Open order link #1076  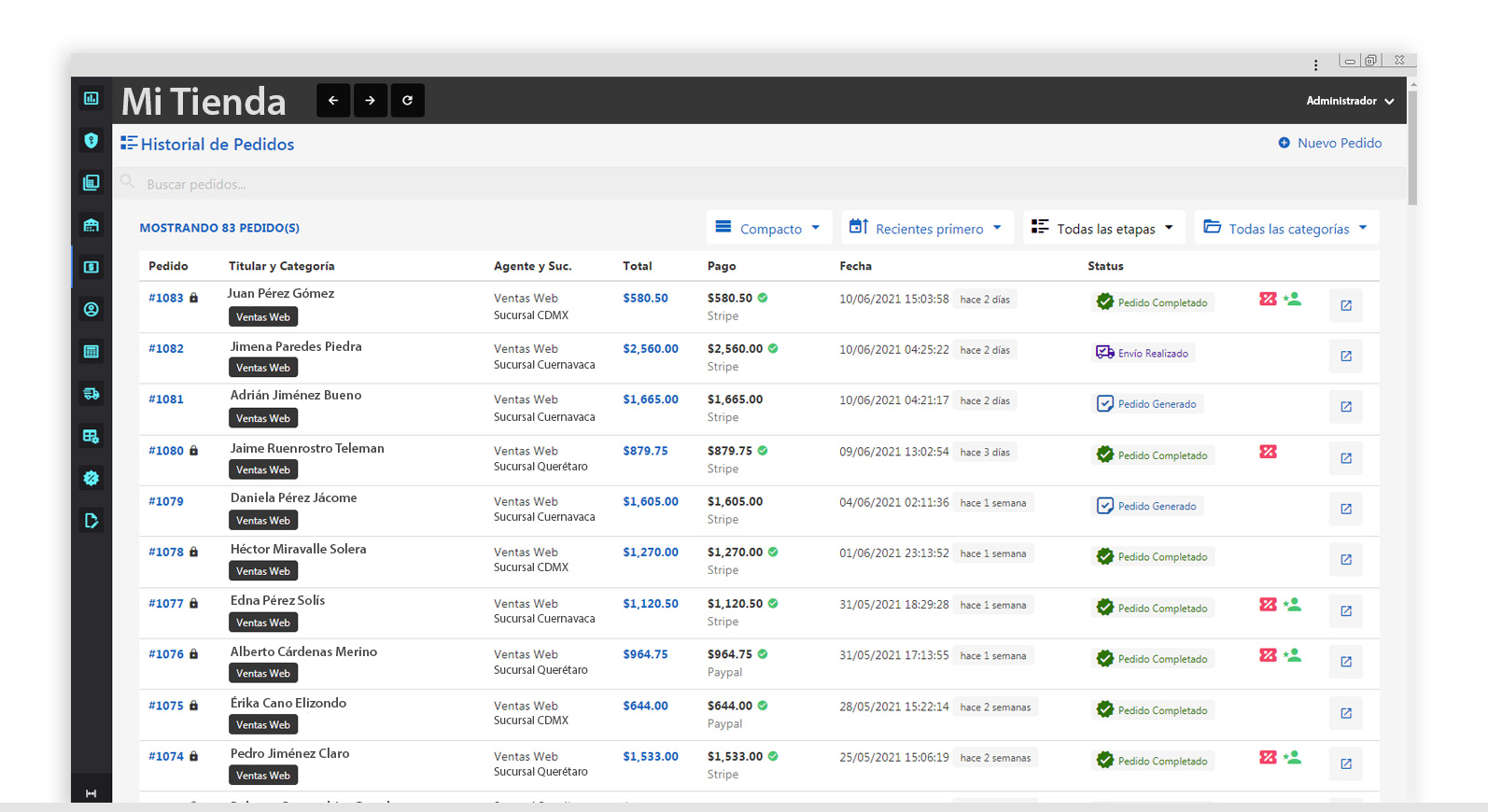click(x=166, y=654)
